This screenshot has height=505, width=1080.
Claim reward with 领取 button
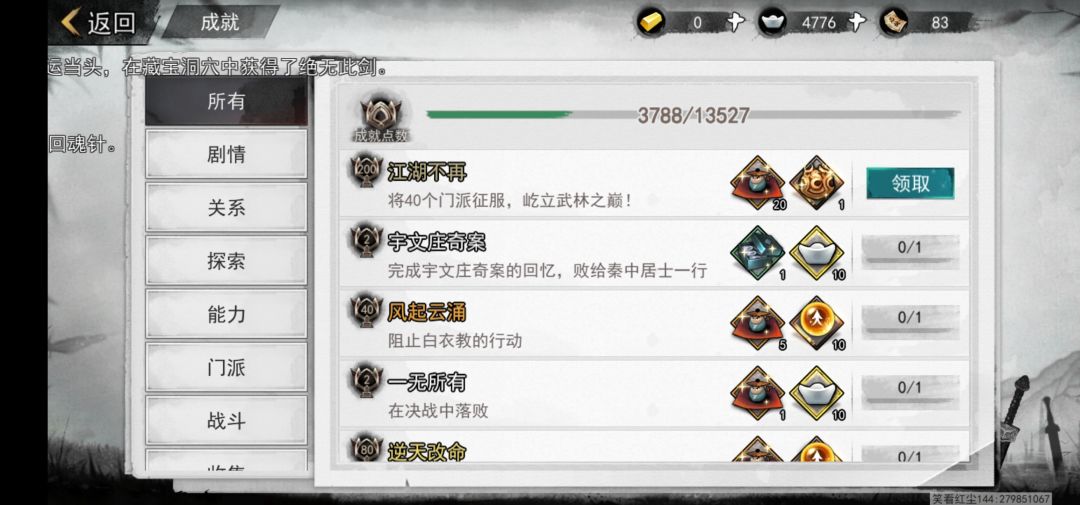[x=910, y=183]
